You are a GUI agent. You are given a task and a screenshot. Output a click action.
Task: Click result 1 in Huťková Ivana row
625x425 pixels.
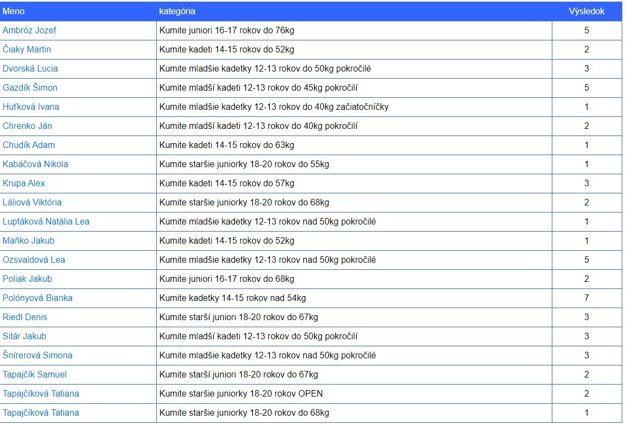coord(587,107)
